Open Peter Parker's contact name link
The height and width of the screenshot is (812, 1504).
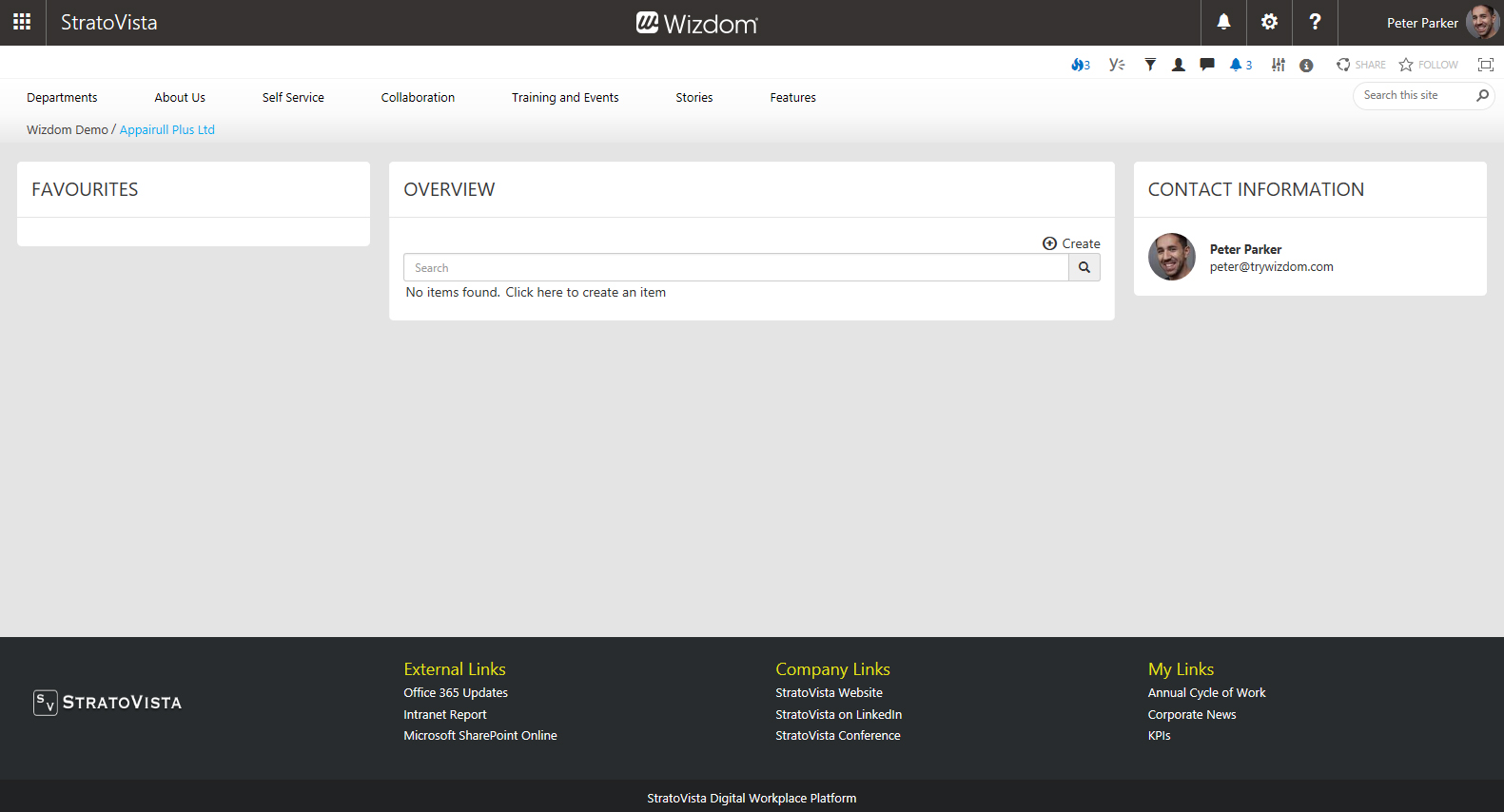(x=1245, y=249)
